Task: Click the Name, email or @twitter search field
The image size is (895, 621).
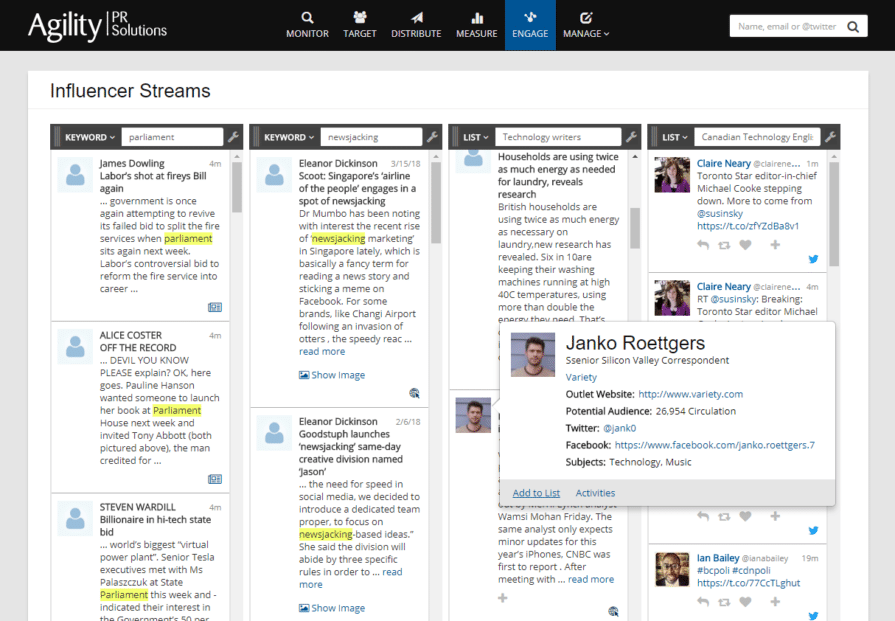Action: coord(790,26)
